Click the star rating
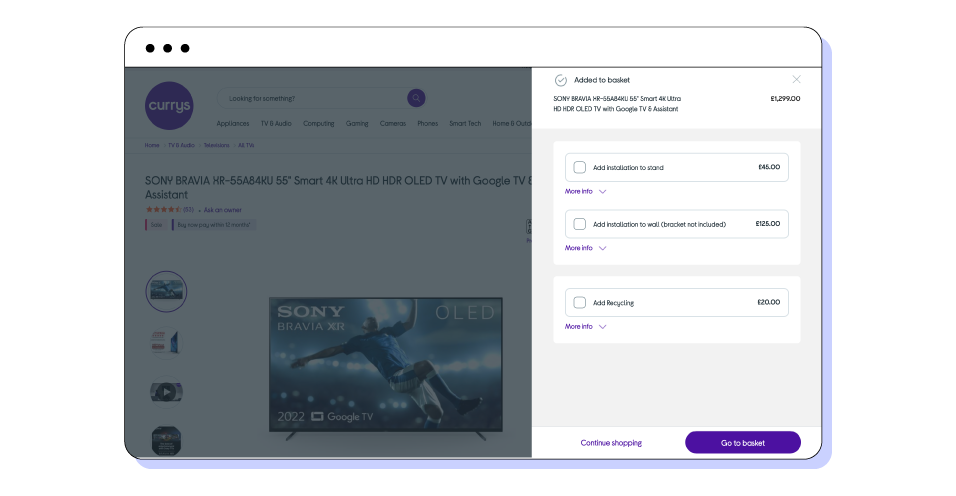956x496 pixels. (163, 210)
